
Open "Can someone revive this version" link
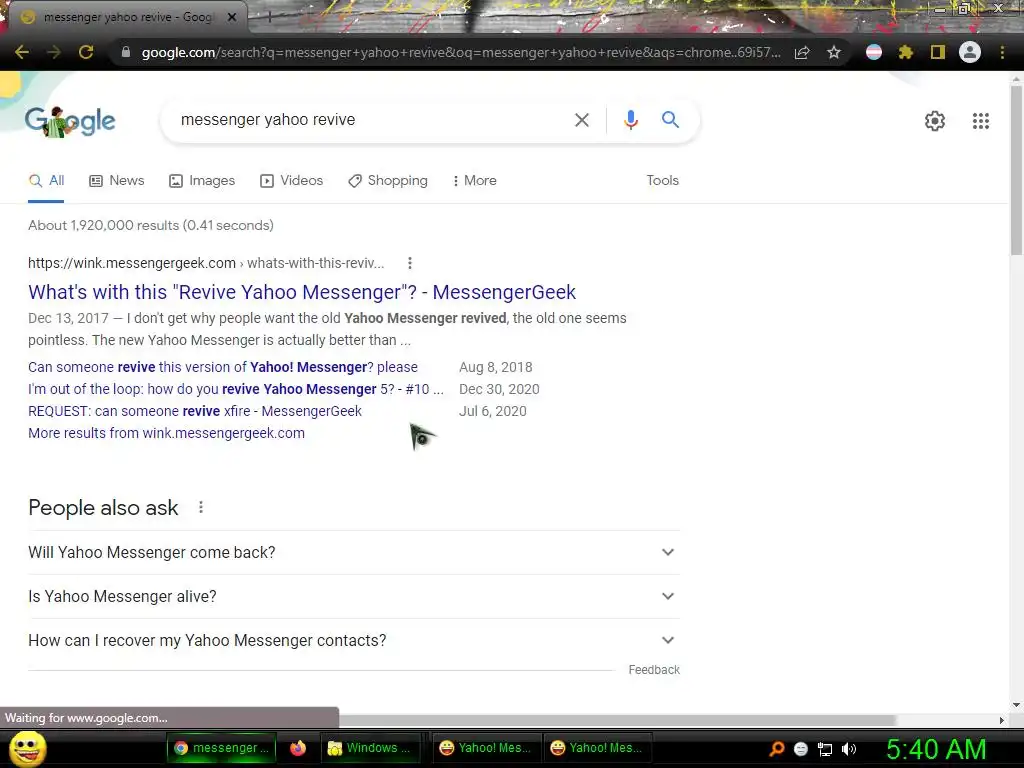(223, 367)
